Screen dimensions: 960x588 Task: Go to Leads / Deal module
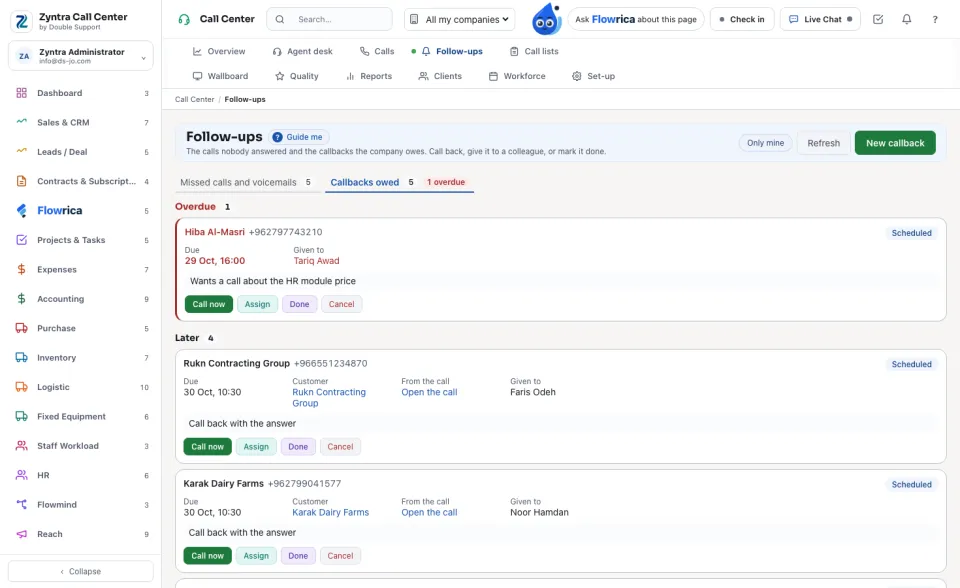[81, 152]
